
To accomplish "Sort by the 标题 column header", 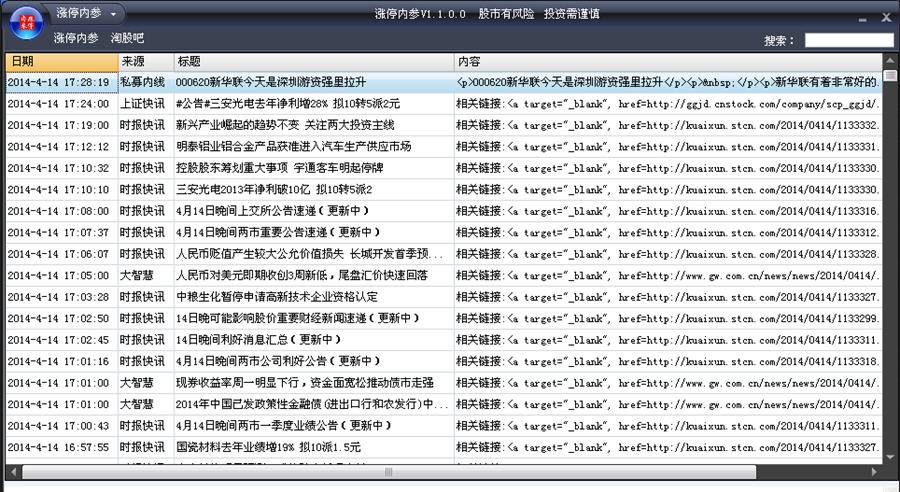I will [313, 61].
